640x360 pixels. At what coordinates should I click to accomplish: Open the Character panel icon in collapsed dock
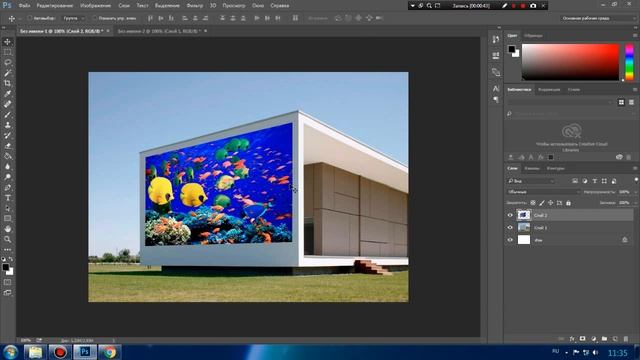496,88
